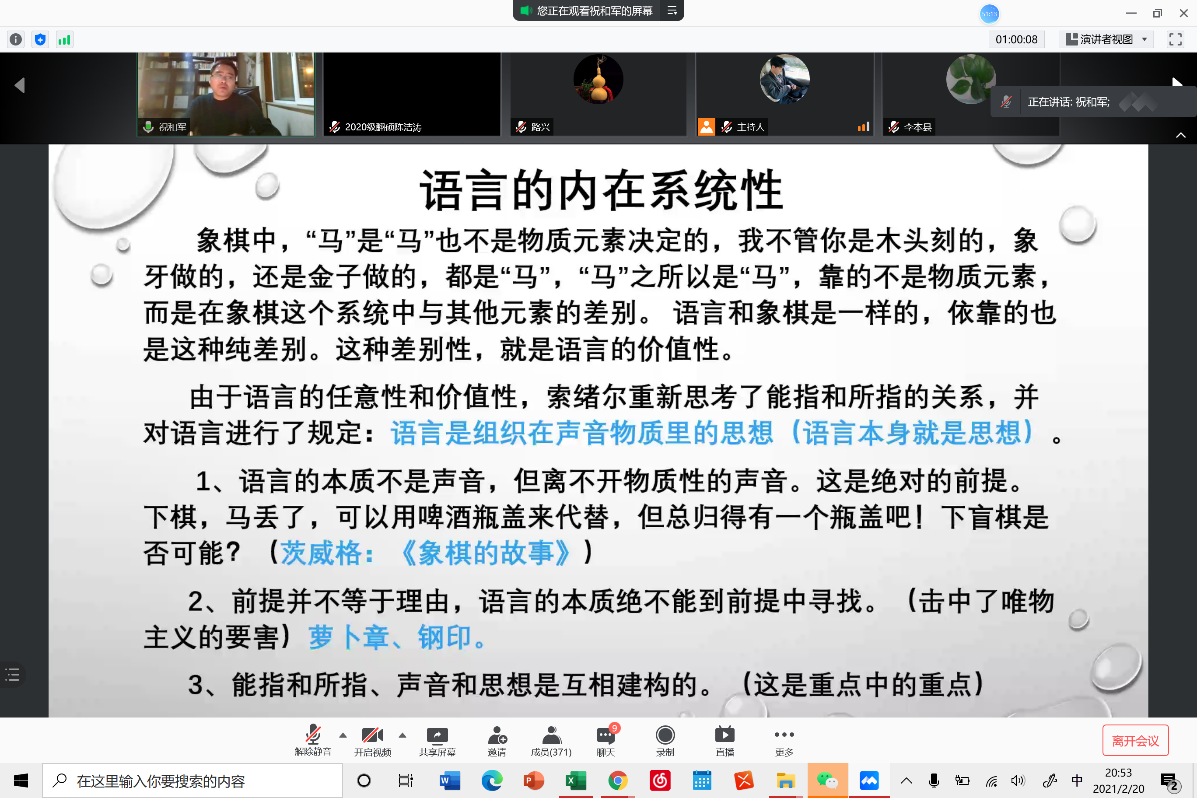Open 共享屏幕 screen share
This screenshot has height=798, width=1197.
[x=437, y=740]
